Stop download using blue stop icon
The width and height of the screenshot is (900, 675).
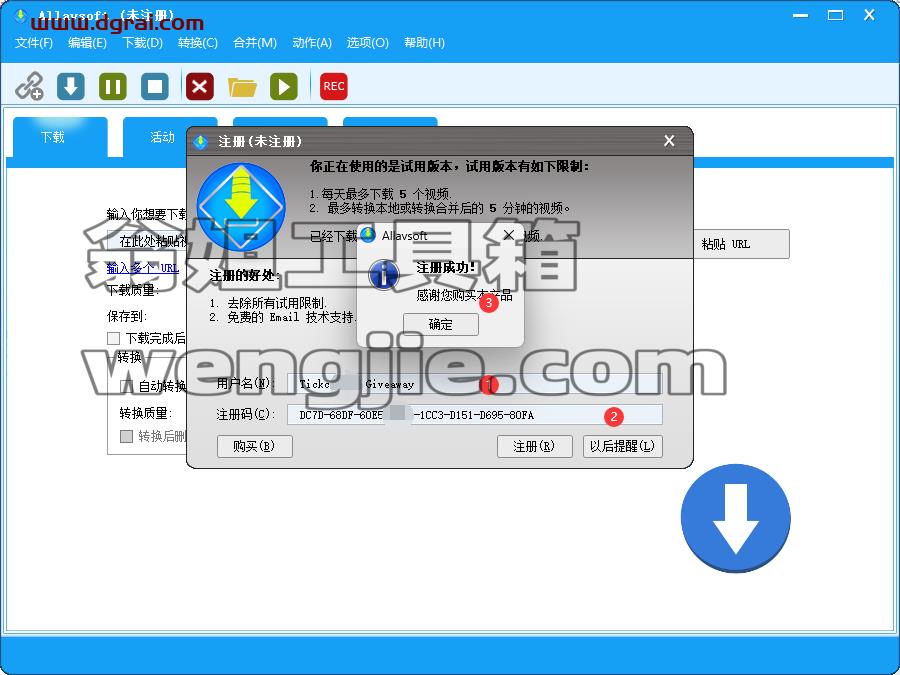coord(155,86)
